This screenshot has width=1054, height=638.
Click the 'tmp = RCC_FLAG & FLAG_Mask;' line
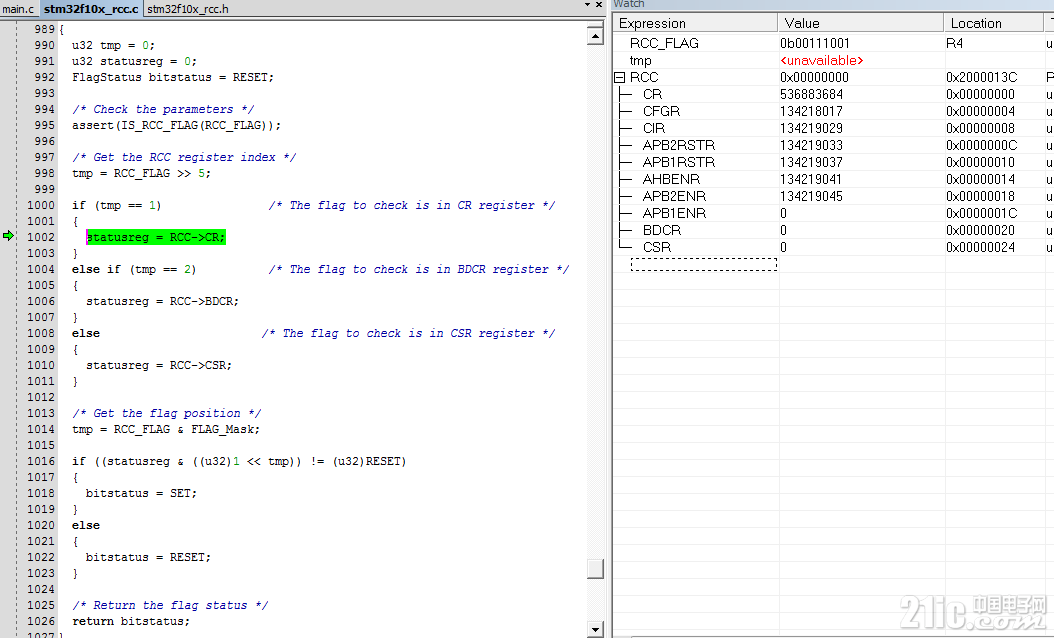coord(166,430)
